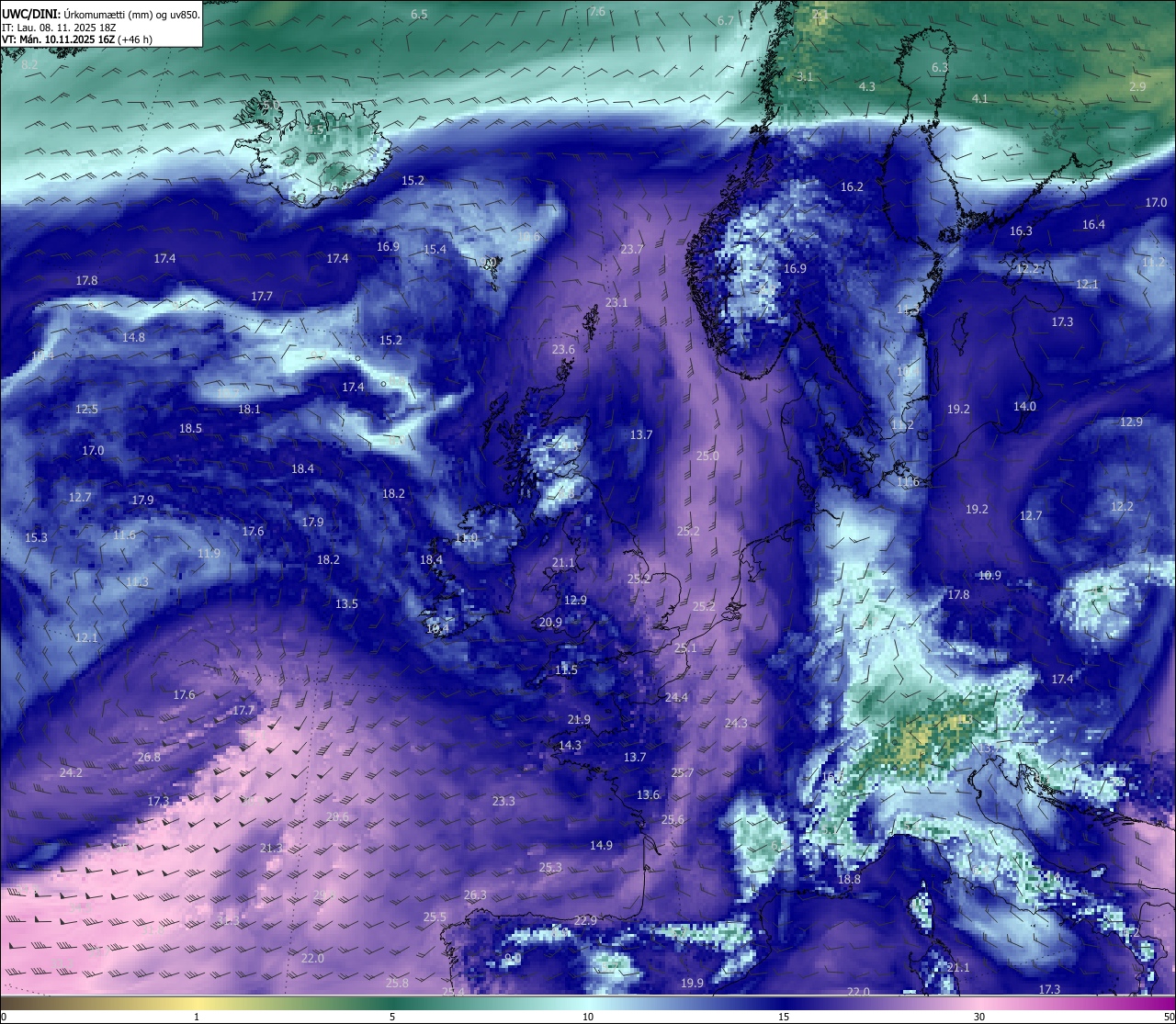Click the 18.8 value label
Screen dimensions: 1176x1024
(x=849, y=880)
